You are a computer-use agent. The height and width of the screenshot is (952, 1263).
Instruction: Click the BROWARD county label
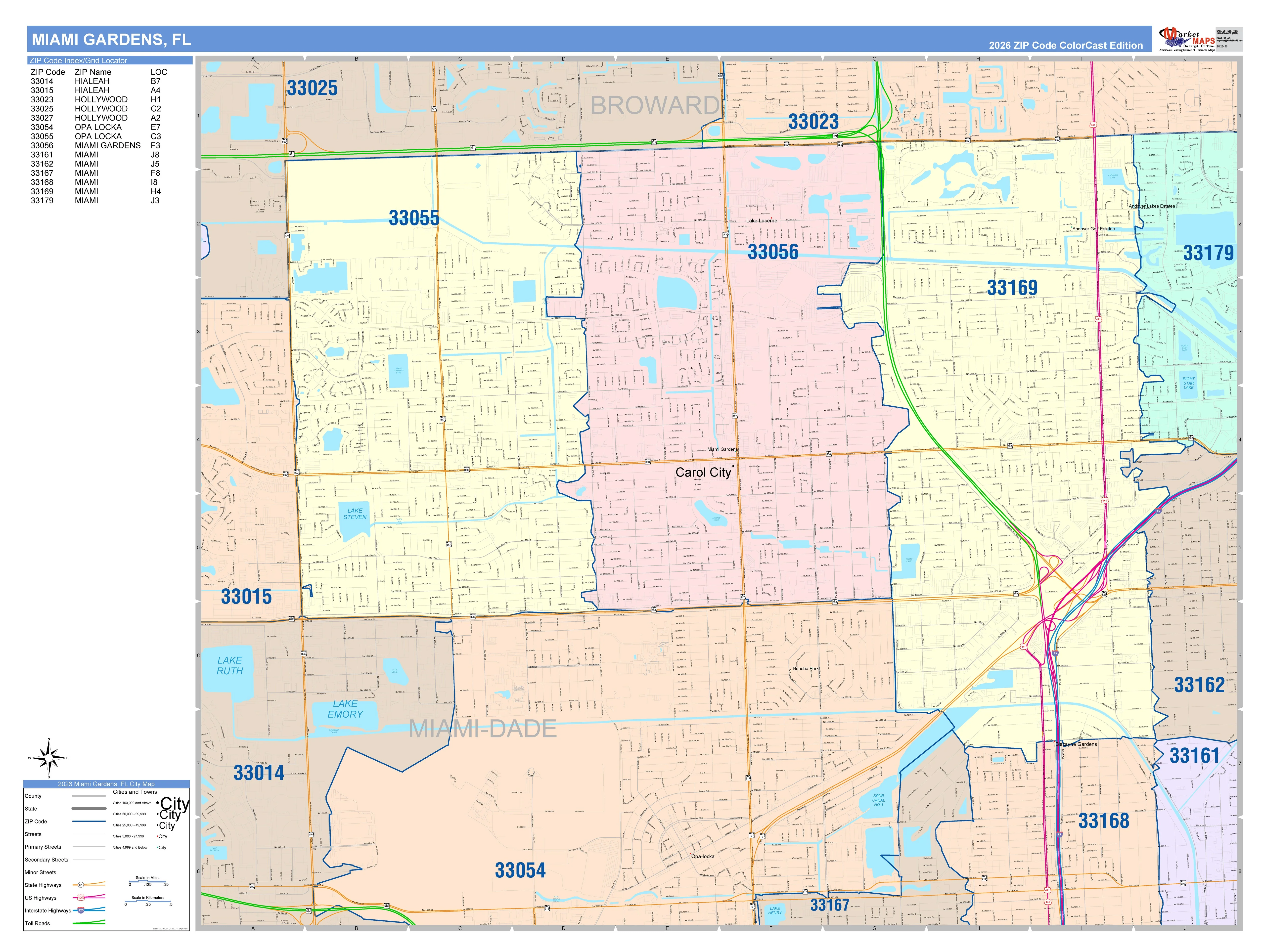654,106
